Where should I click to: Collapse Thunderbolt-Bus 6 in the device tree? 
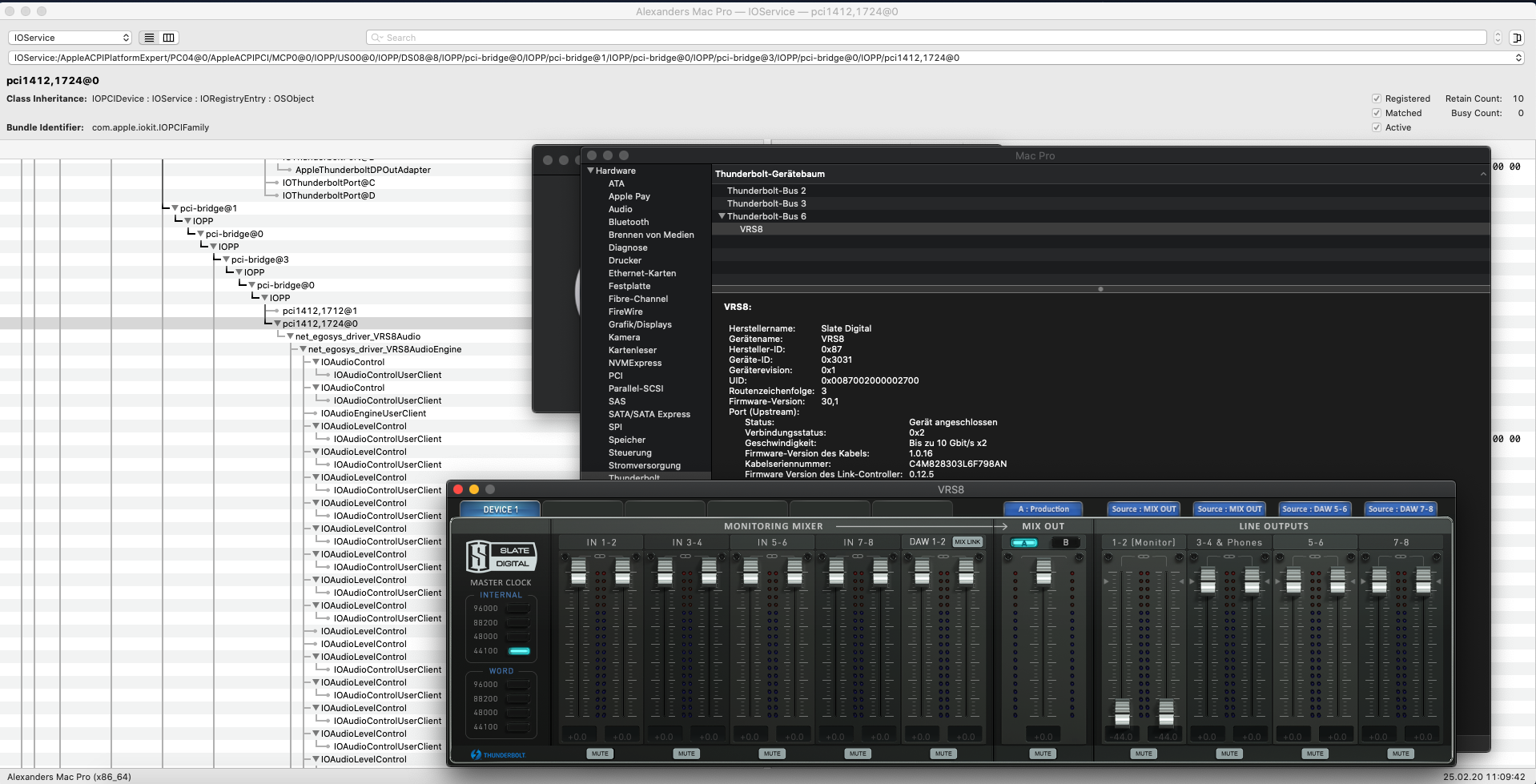pos(722,216)
